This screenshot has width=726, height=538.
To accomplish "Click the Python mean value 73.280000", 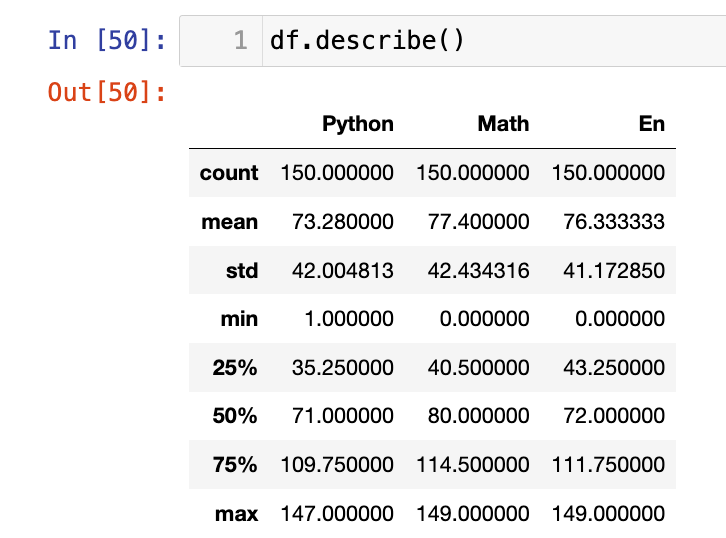I will (x=337, y=222).
